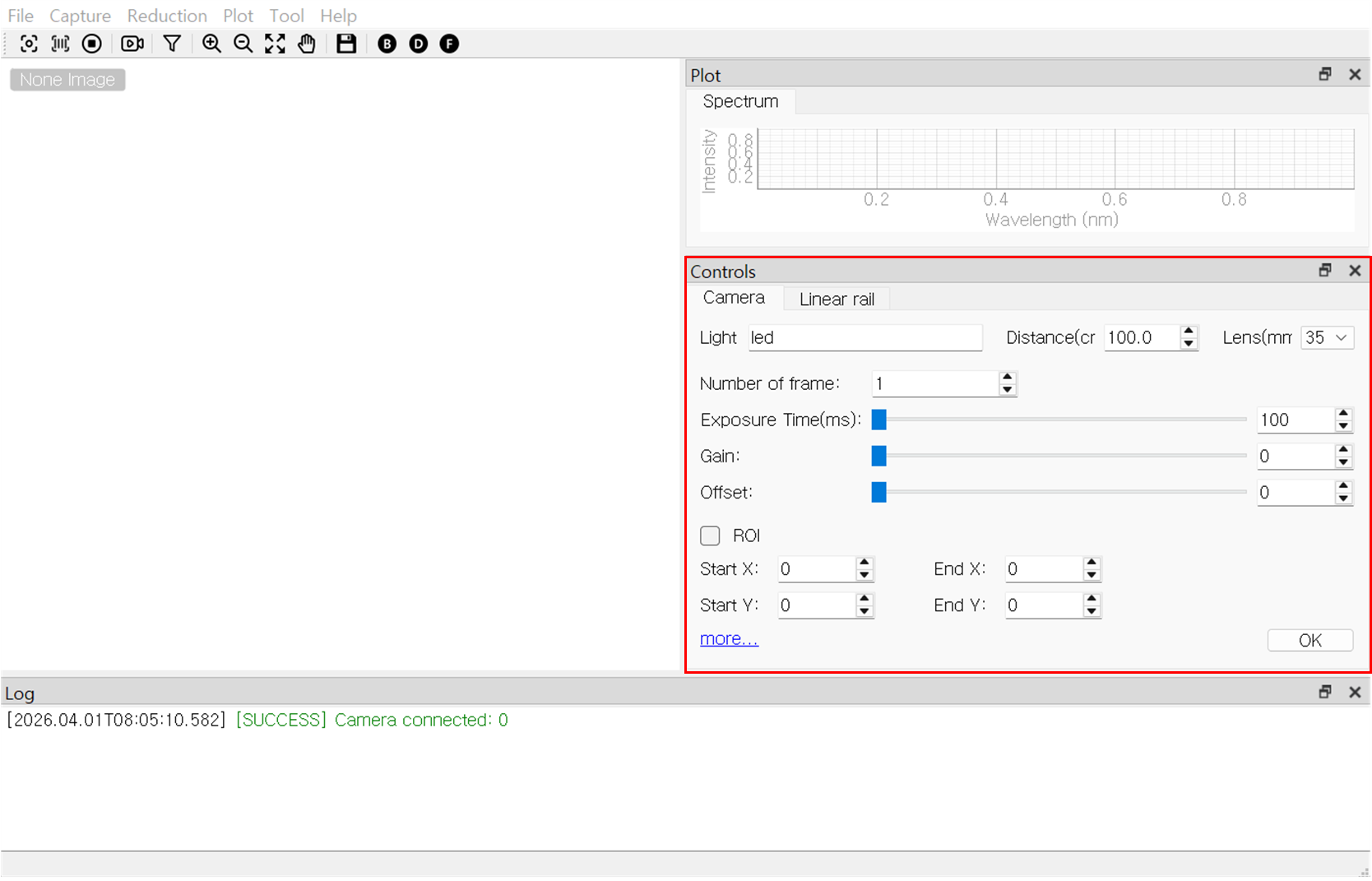
Task: Click the None Image label
Action: click(67, 80)
